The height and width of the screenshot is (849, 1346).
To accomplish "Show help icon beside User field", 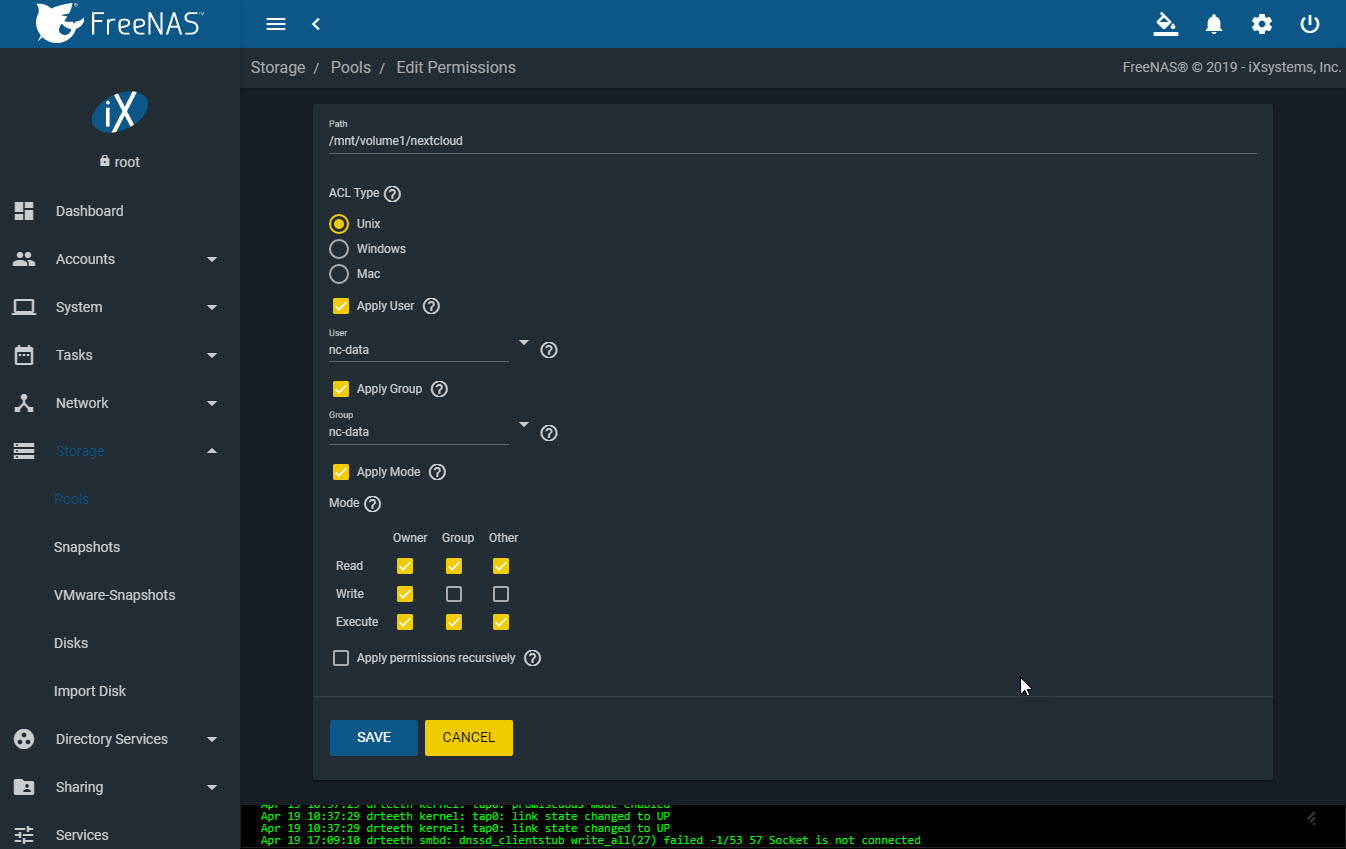I will [549, 350].
